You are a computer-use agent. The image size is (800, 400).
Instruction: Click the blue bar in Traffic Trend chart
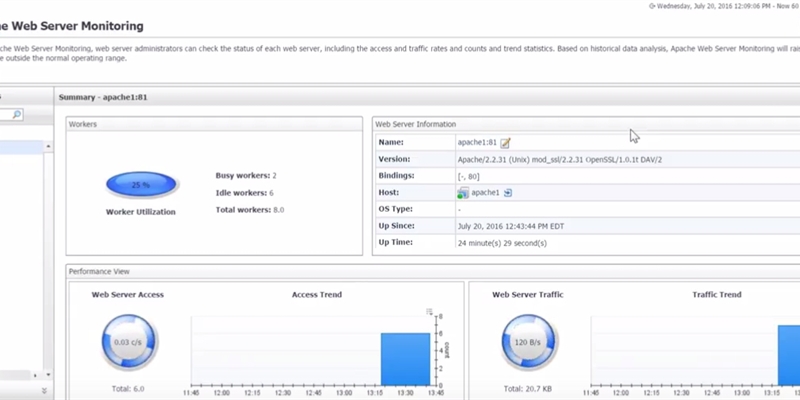click(789, 355)
